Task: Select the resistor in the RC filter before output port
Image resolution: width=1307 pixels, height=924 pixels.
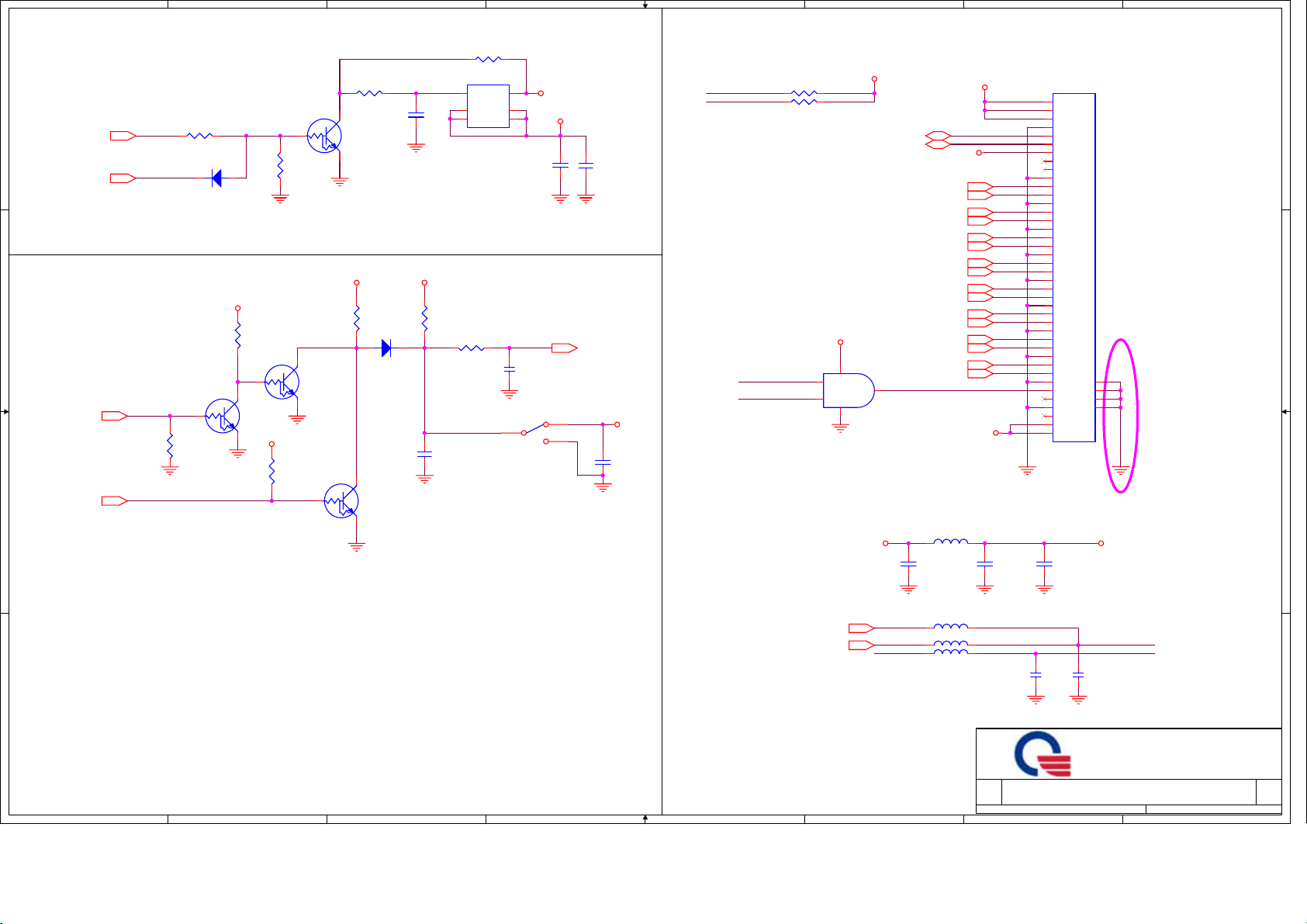Action: [x=472, y=348]
